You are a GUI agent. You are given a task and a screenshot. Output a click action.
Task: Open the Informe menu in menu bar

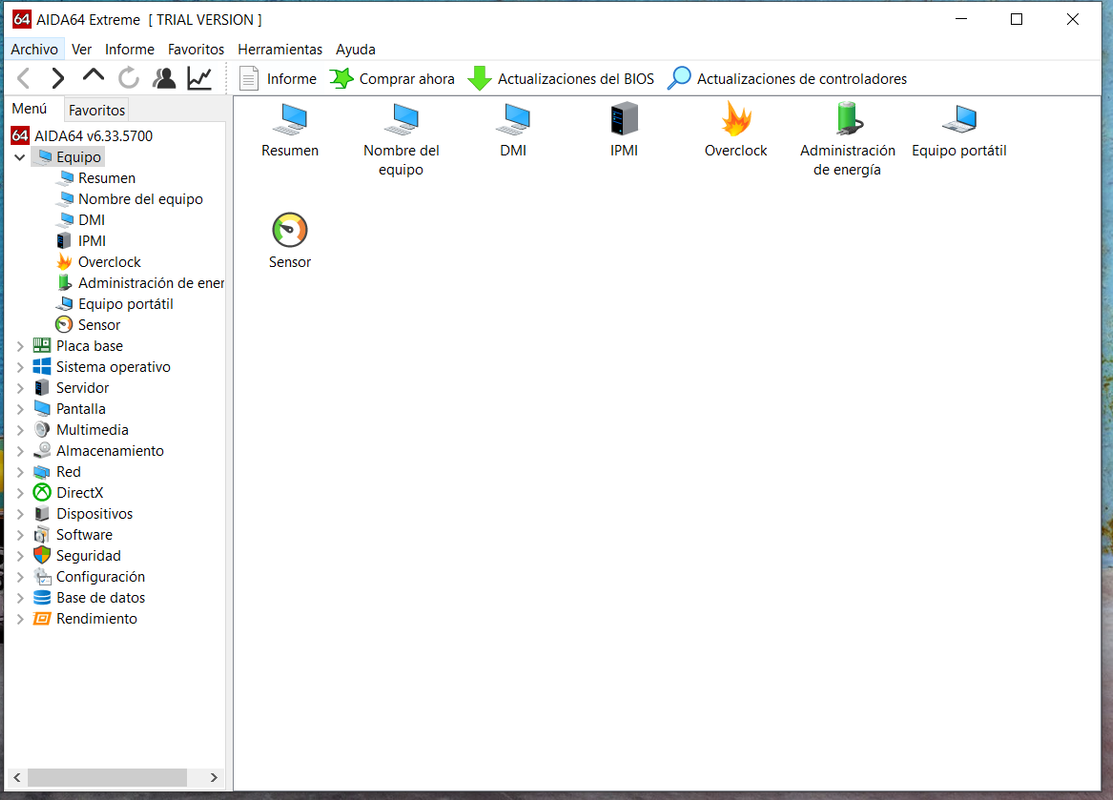coord(130,49)
